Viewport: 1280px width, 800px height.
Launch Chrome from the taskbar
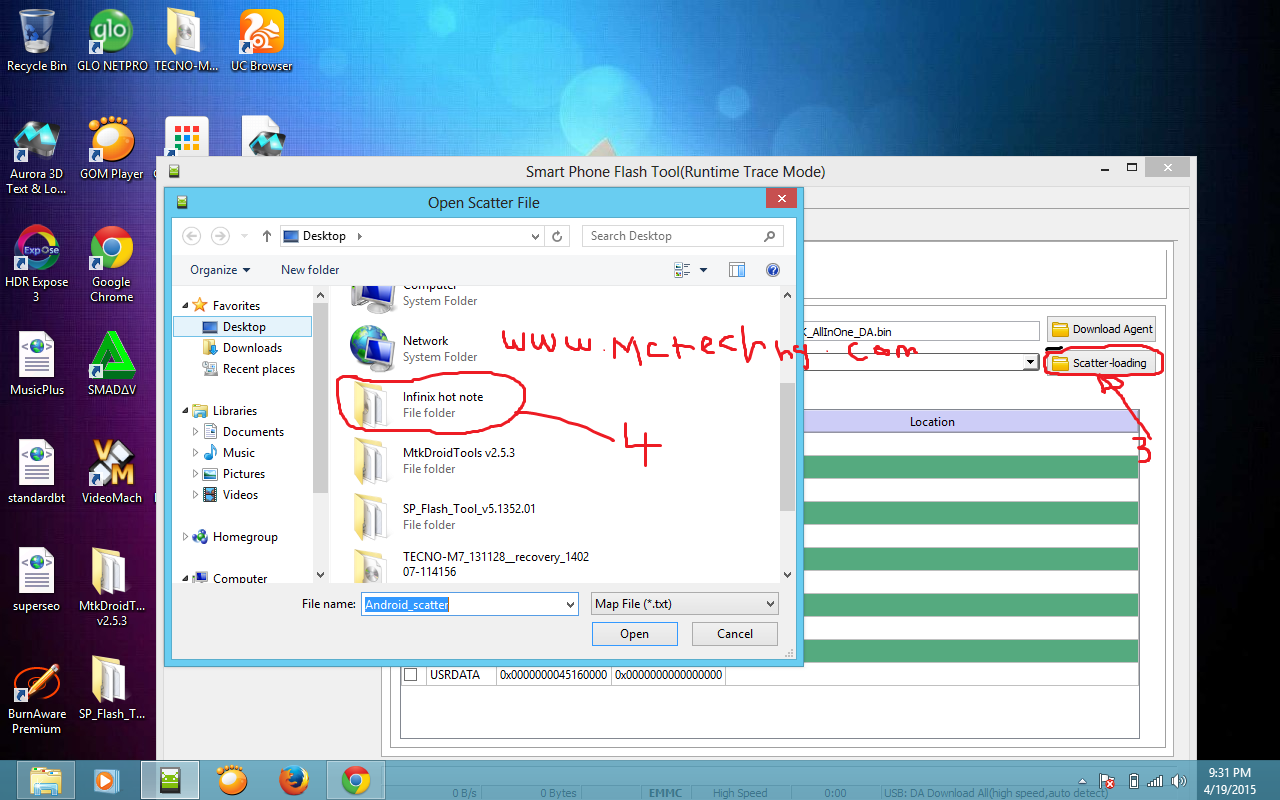(356, 780)
